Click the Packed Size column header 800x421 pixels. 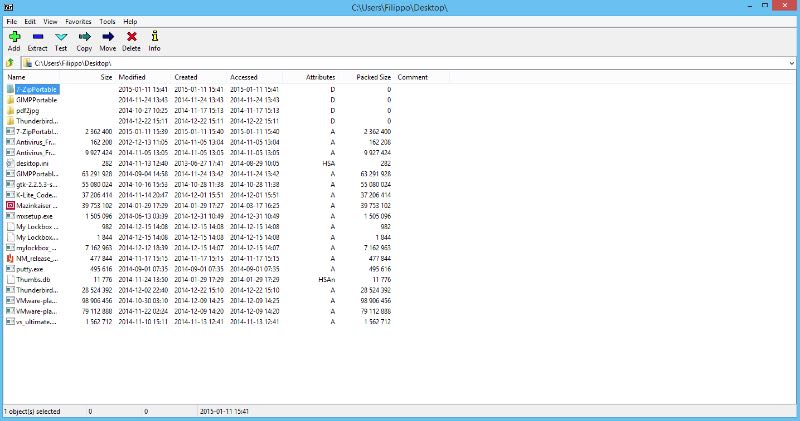pos(373,77)
